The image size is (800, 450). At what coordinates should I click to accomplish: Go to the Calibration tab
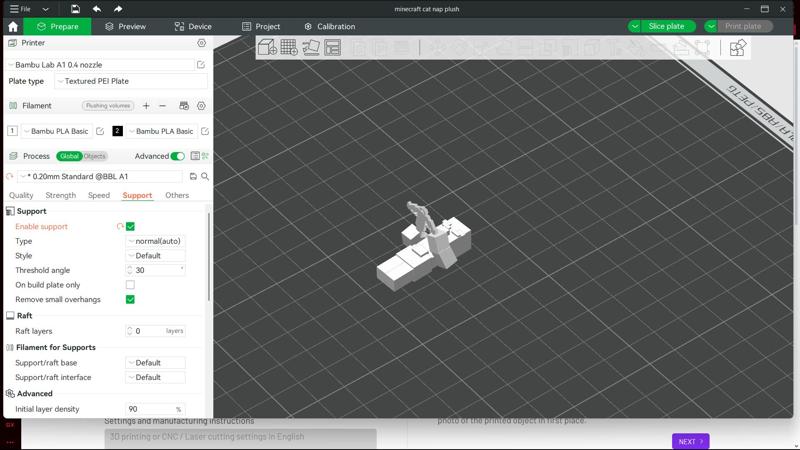pyautogui.click(x=330, y=27)
